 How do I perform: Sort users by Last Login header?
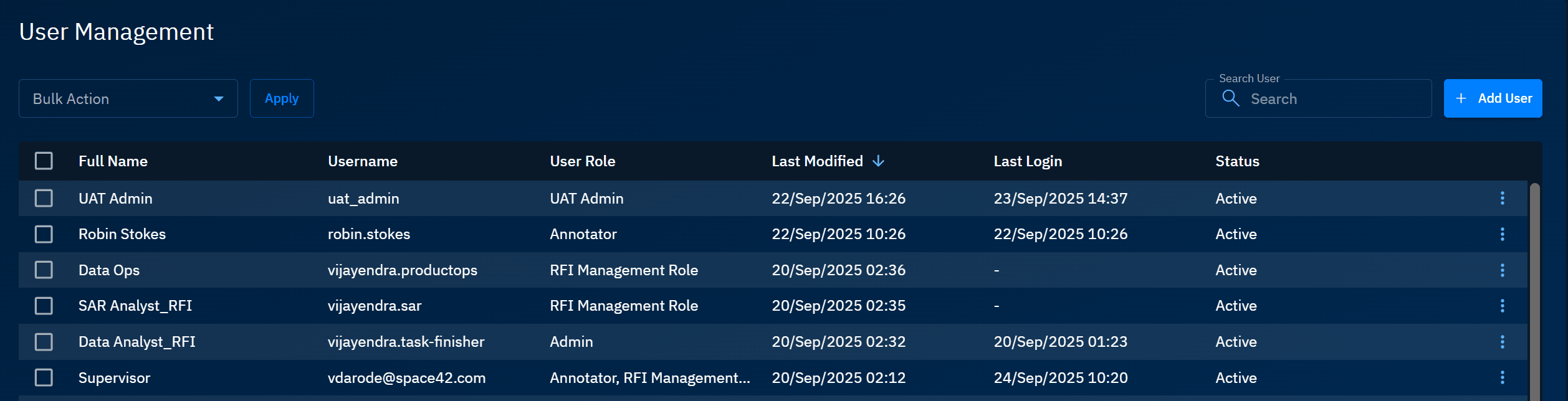(x=1027, y=161)
